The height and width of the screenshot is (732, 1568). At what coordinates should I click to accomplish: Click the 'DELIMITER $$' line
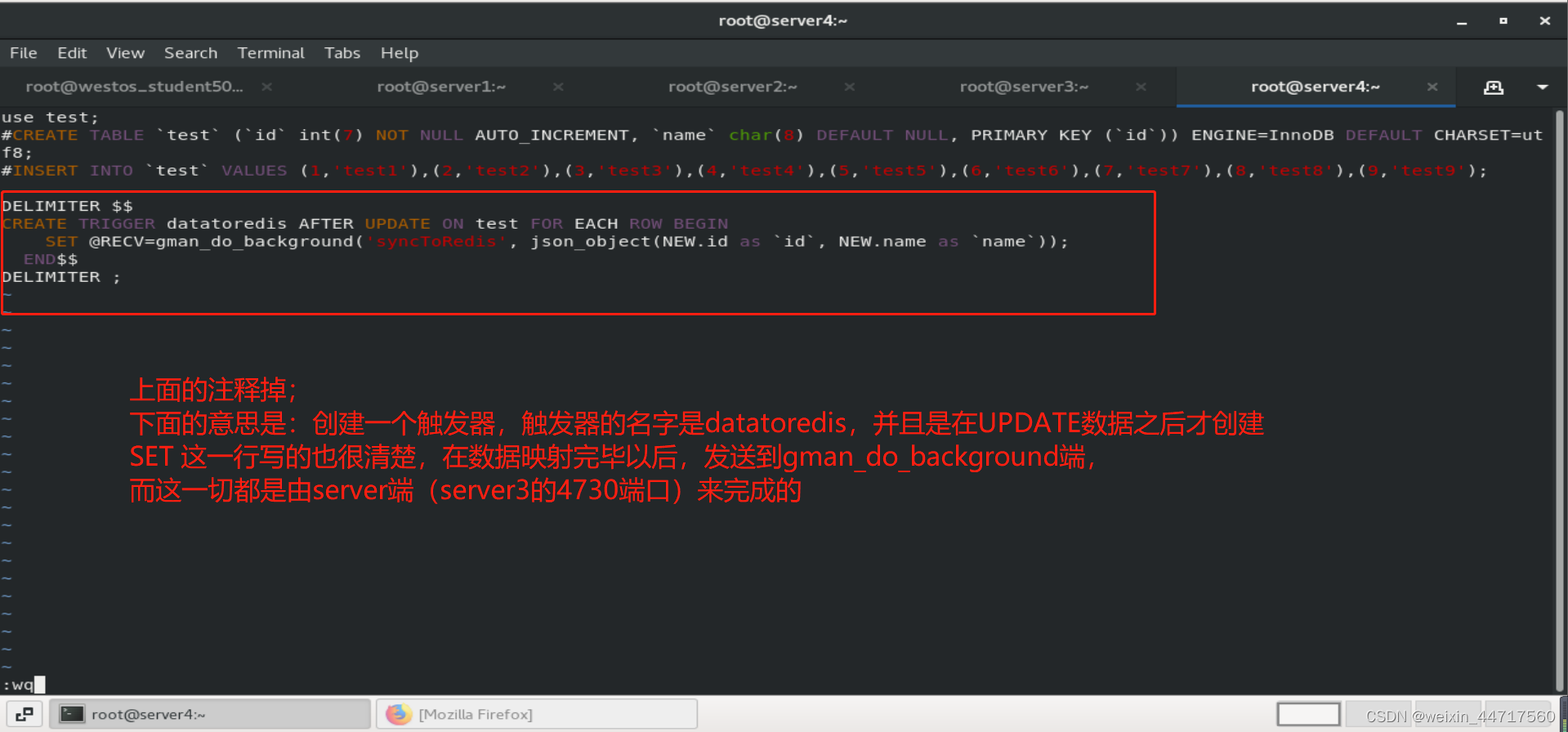[67, 206]
